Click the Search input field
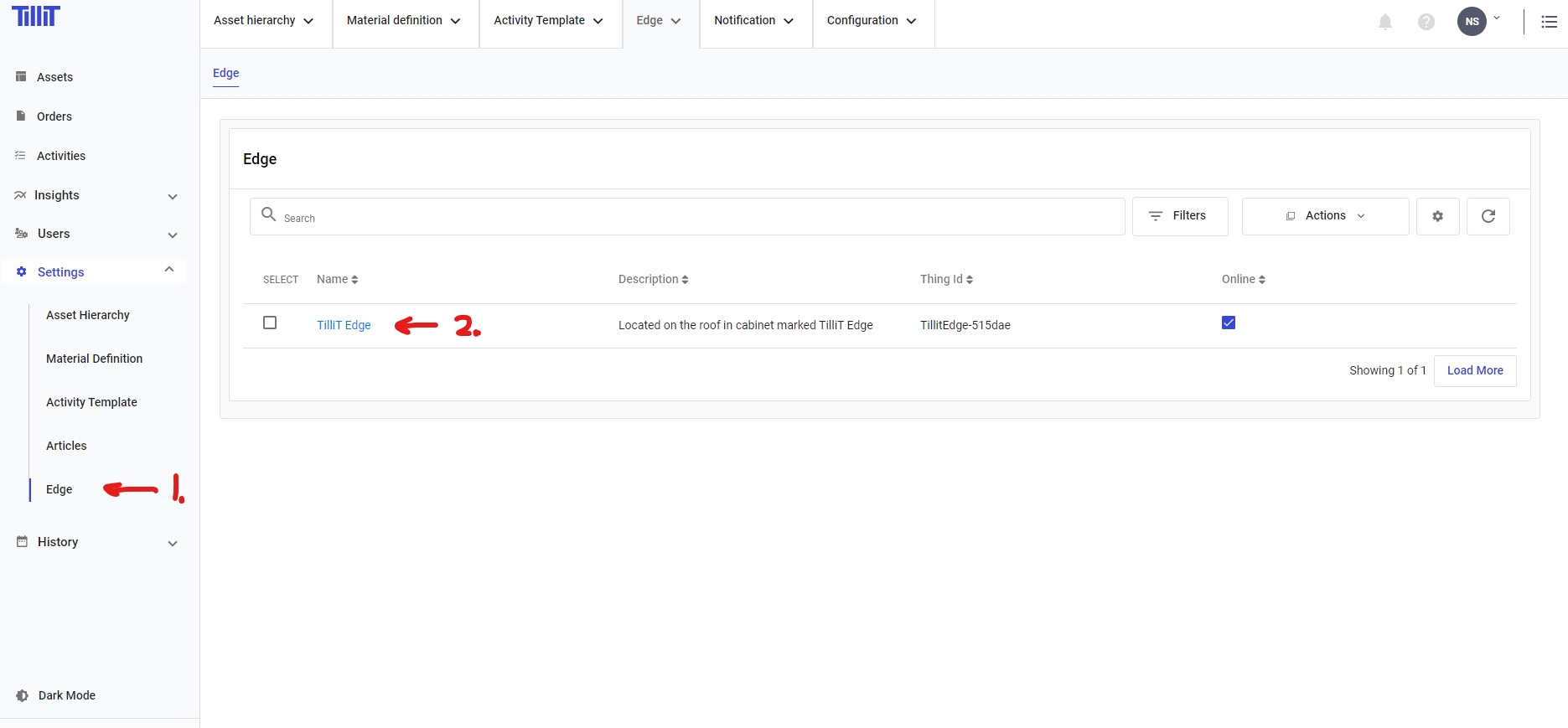 (687, 217)
